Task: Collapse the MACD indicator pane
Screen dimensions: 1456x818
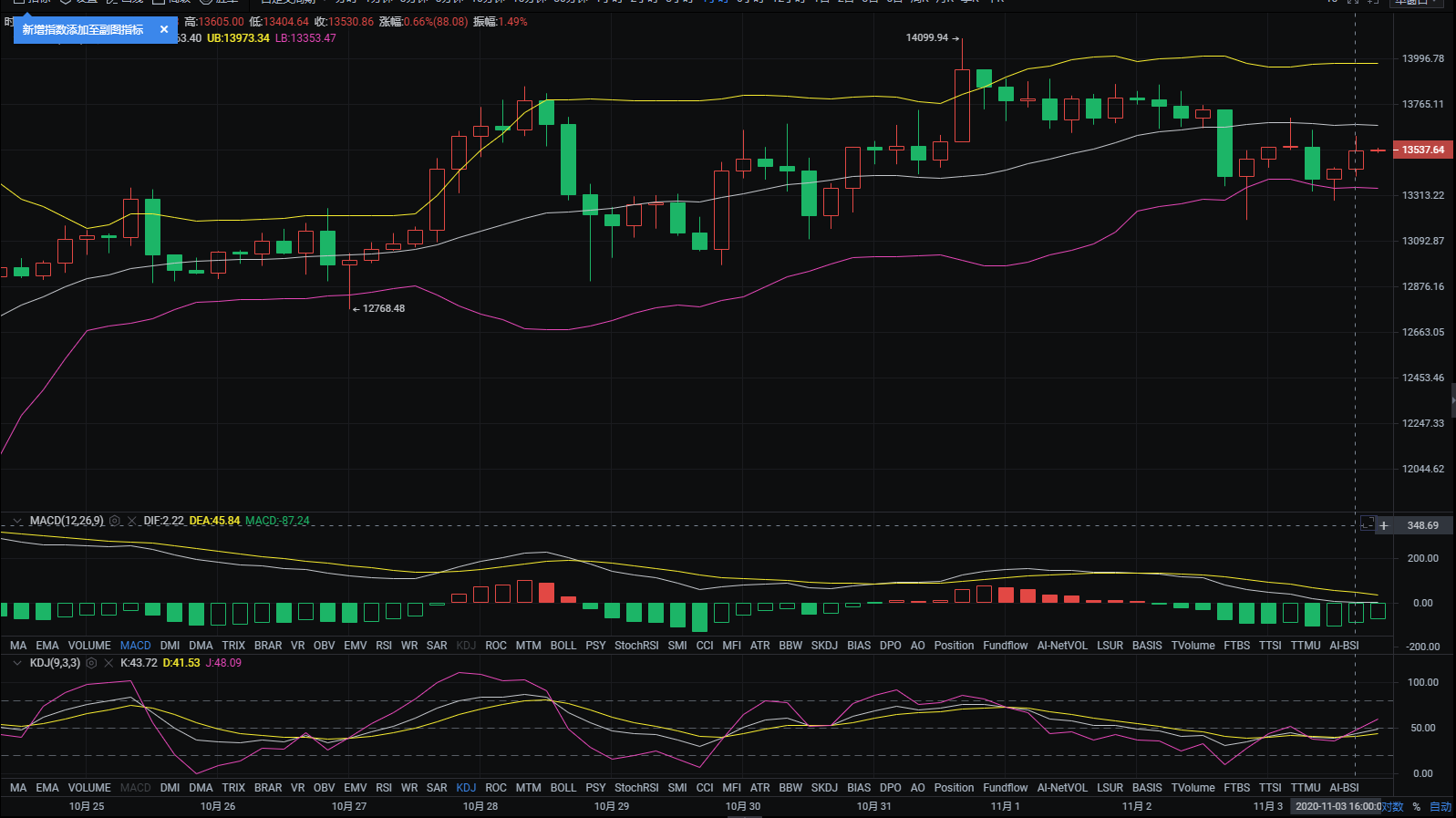Action: 16,521
